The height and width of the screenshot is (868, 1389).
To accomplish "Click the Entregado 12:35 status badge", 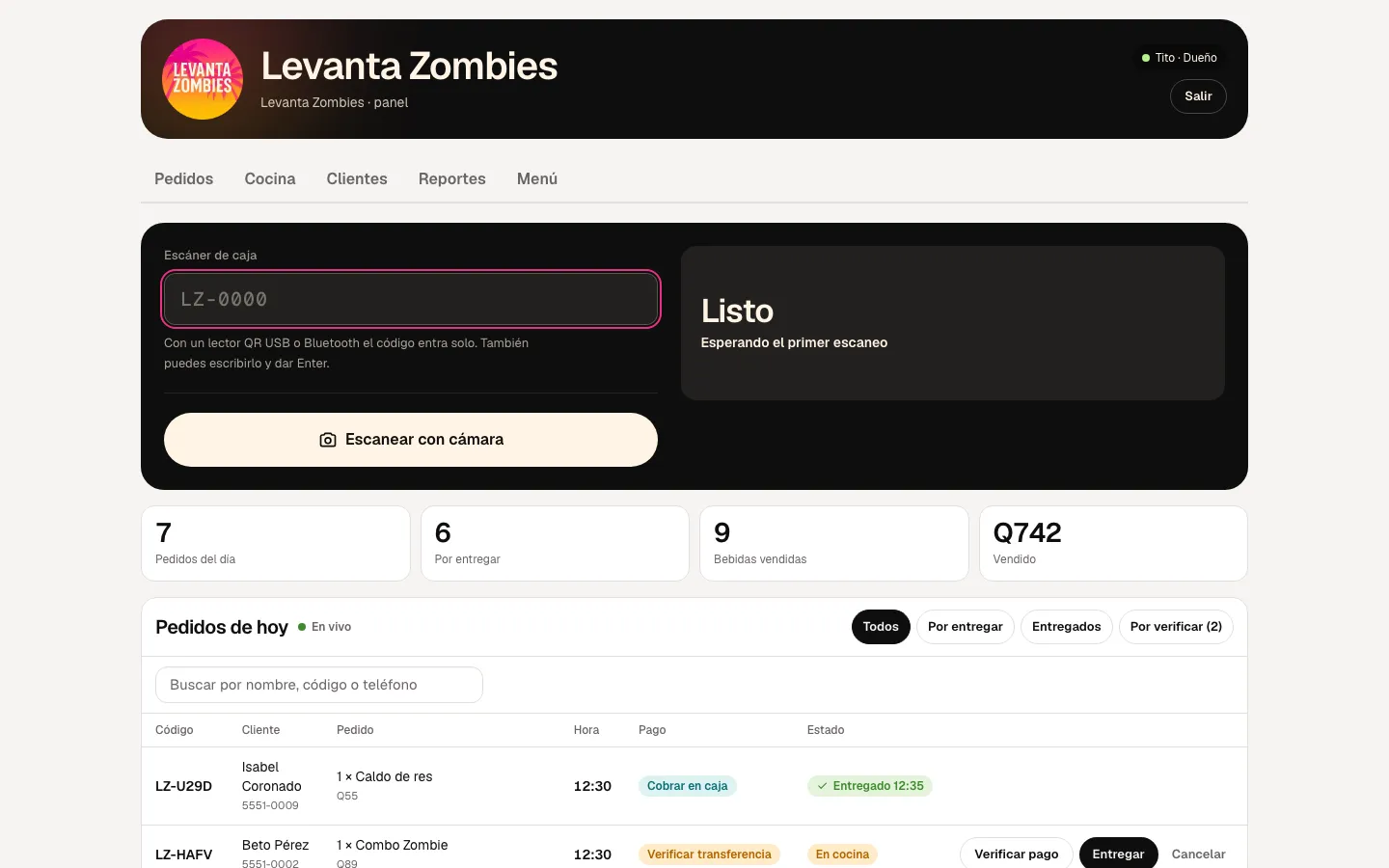I will (x=870, y=786).
